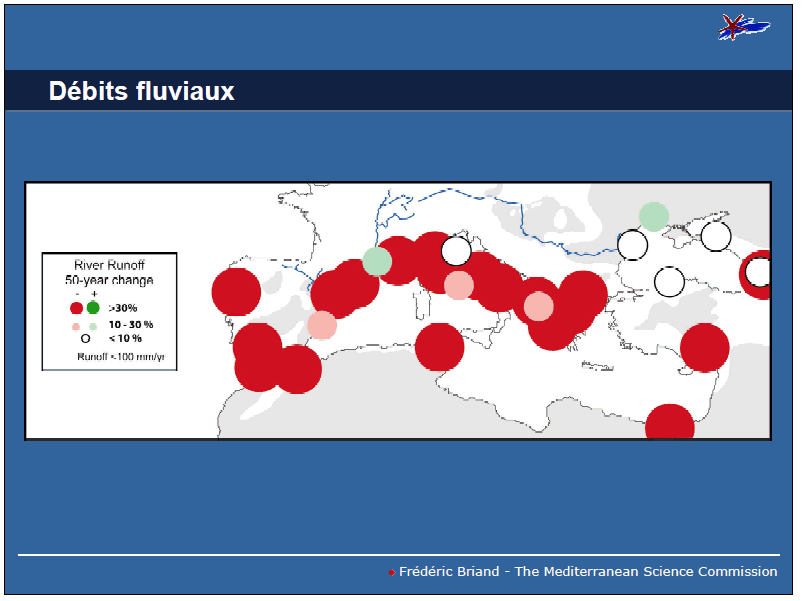
Task: Select the pink circle on Spain's east coast
Action: [322, 325]
